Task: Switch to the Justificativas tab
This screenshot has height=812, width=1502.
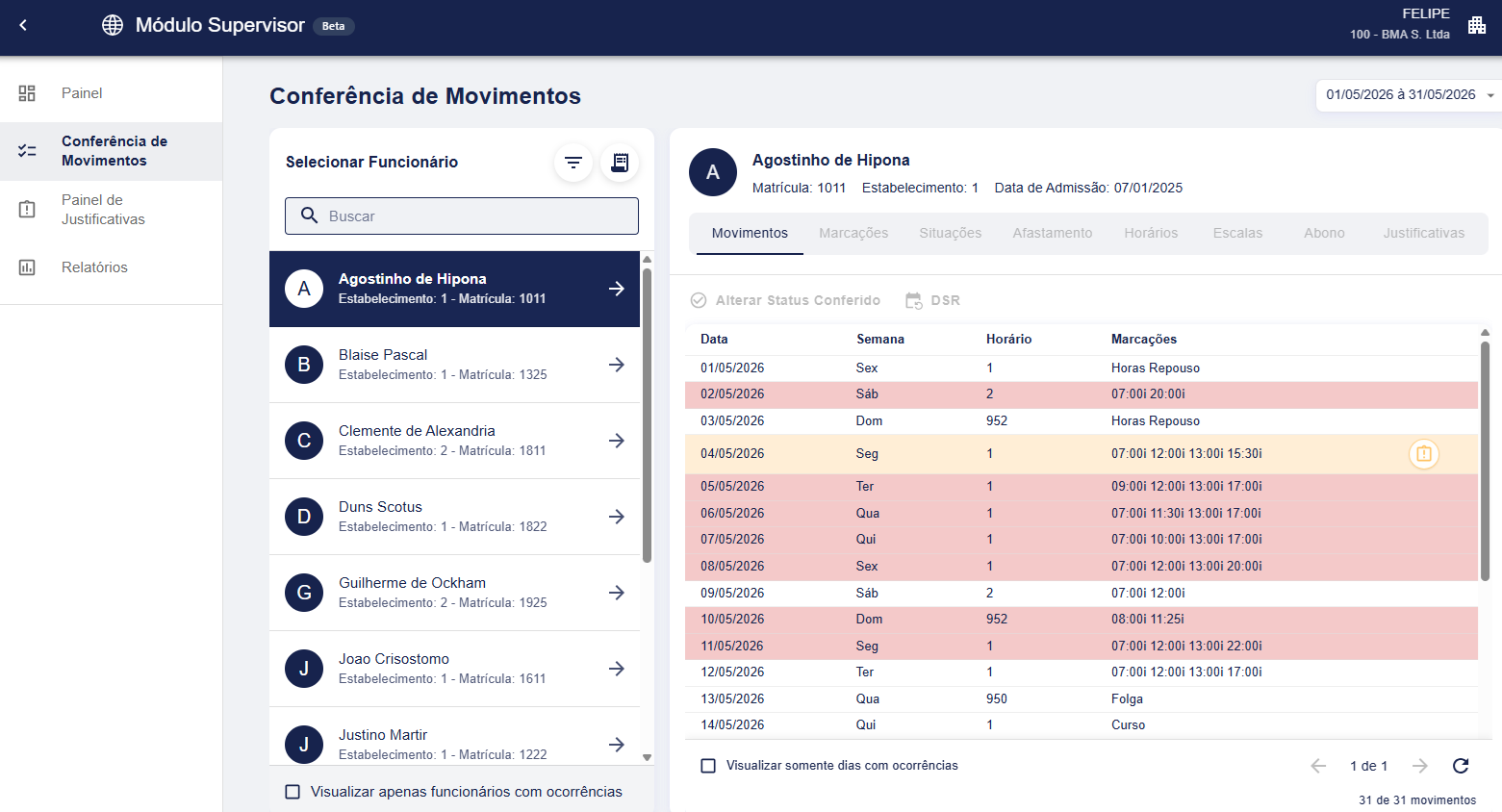Action: tap(1424, 233)
